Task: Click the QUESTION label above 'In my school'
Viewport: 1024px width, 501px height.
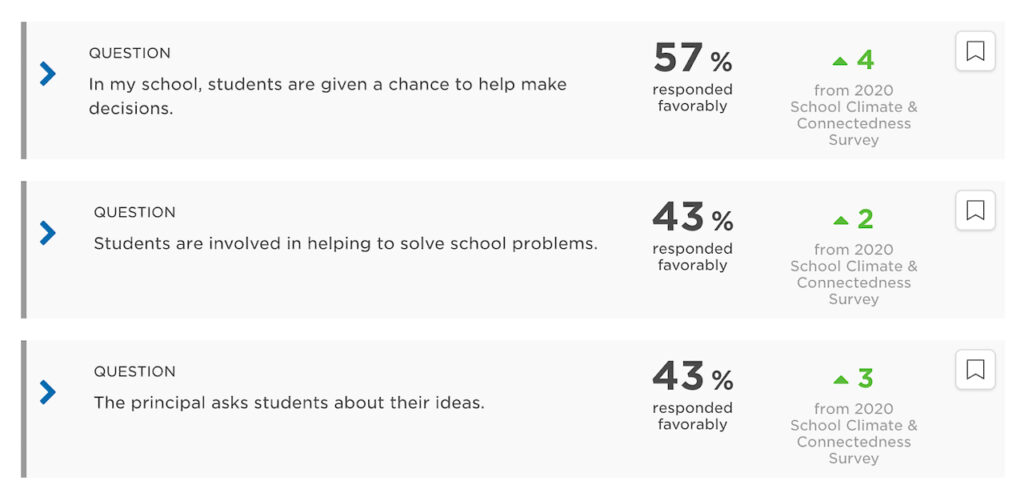Action: [x=130, y=54]
